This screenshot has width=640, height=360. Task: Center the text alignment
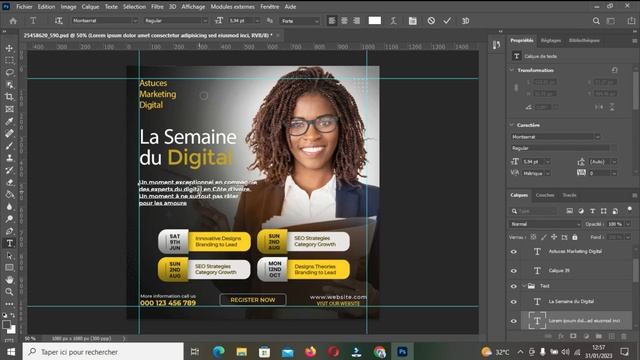(x=344, y=21)
